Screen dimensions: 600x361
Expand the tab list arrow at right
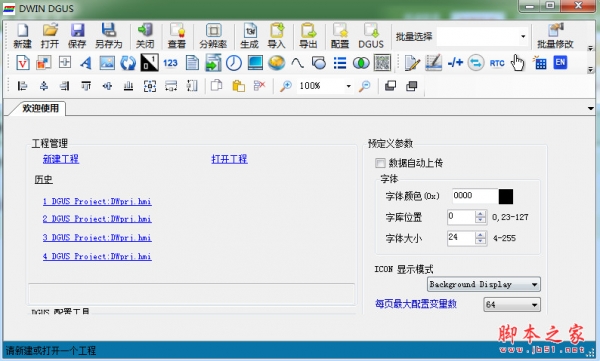(590, 108)
